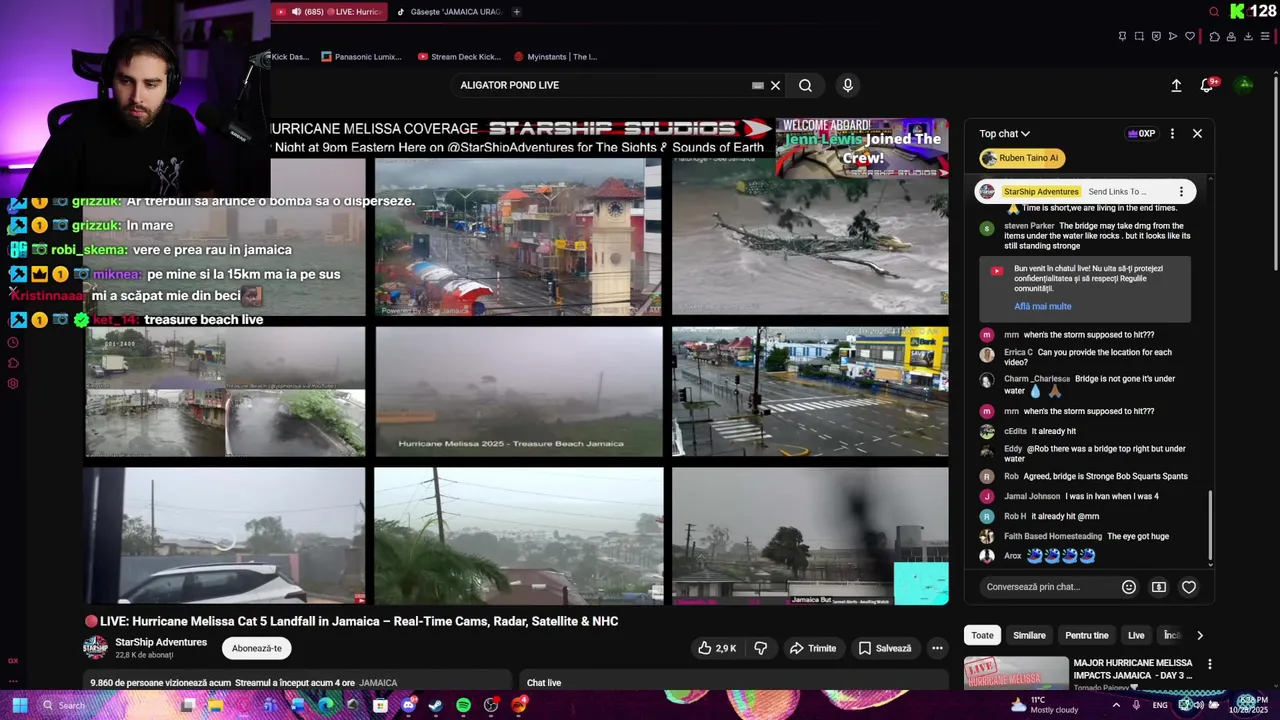Open Spotify from the taskbar
Image resolution: width=1280 pixels, height=720 pixels.
point(463,705)
